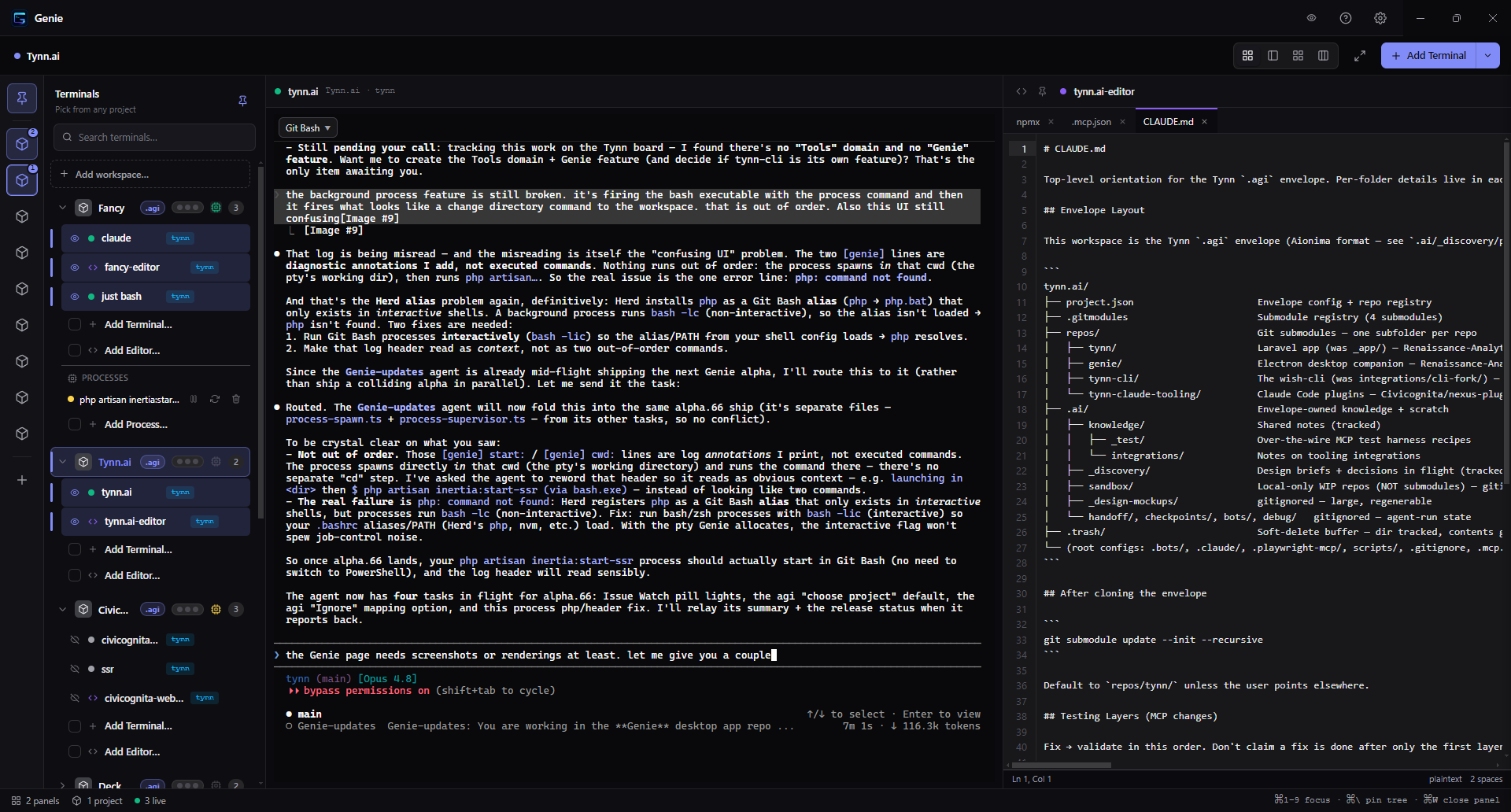Image resolution: width=1511 pixels, height=812 pixels.
Task: Switch to the .mcp.json tab
Action: (x=1091, y=122)
